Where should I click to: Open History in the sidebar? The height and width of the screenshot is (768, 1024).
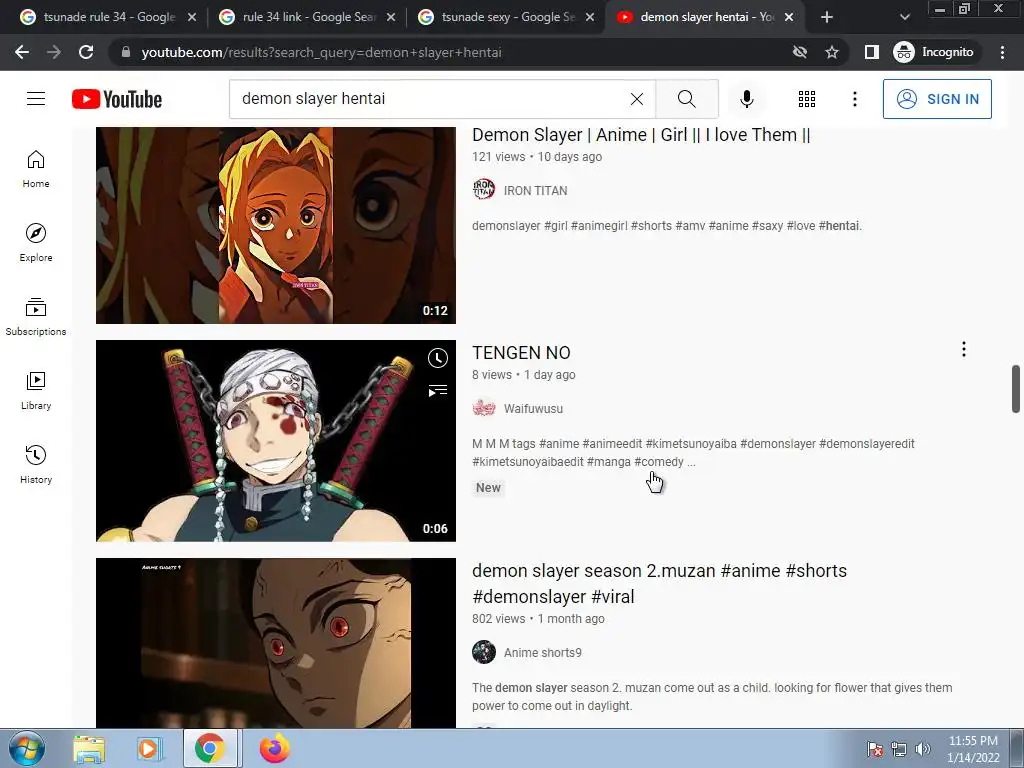36,464
